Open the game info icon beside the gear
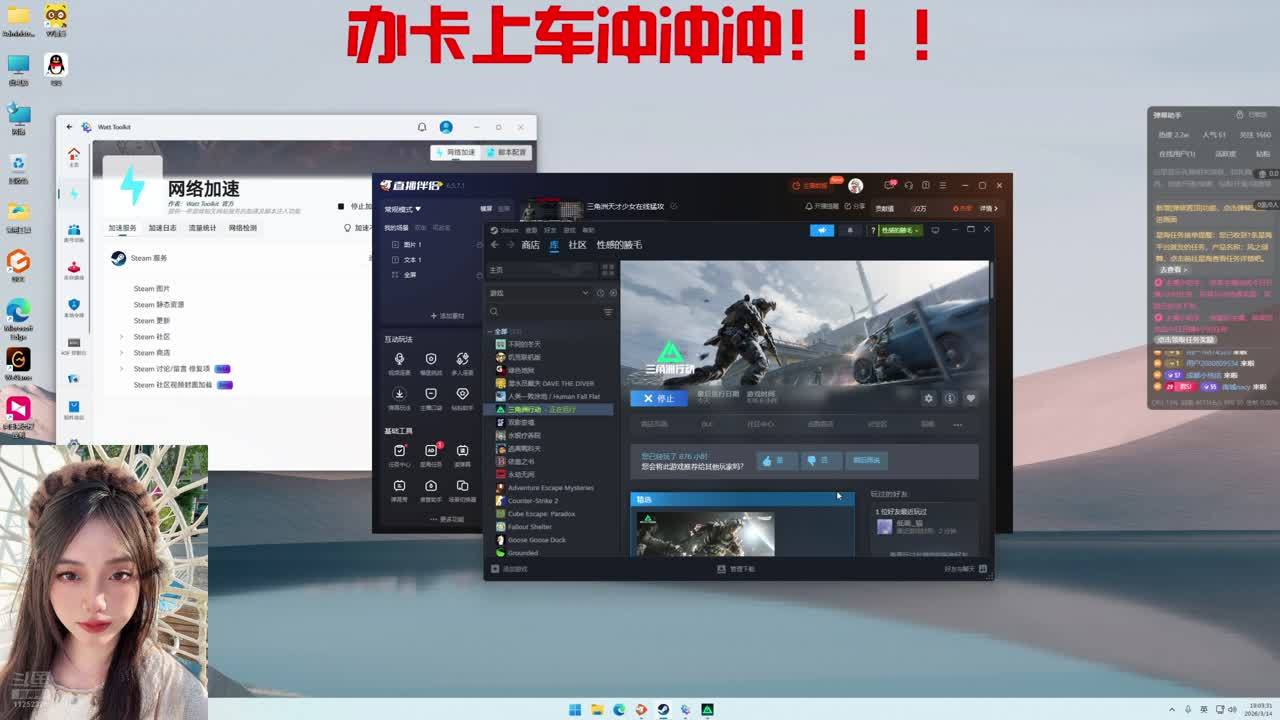The height and width of the screenshot is (720, 1280). (949, 398)
